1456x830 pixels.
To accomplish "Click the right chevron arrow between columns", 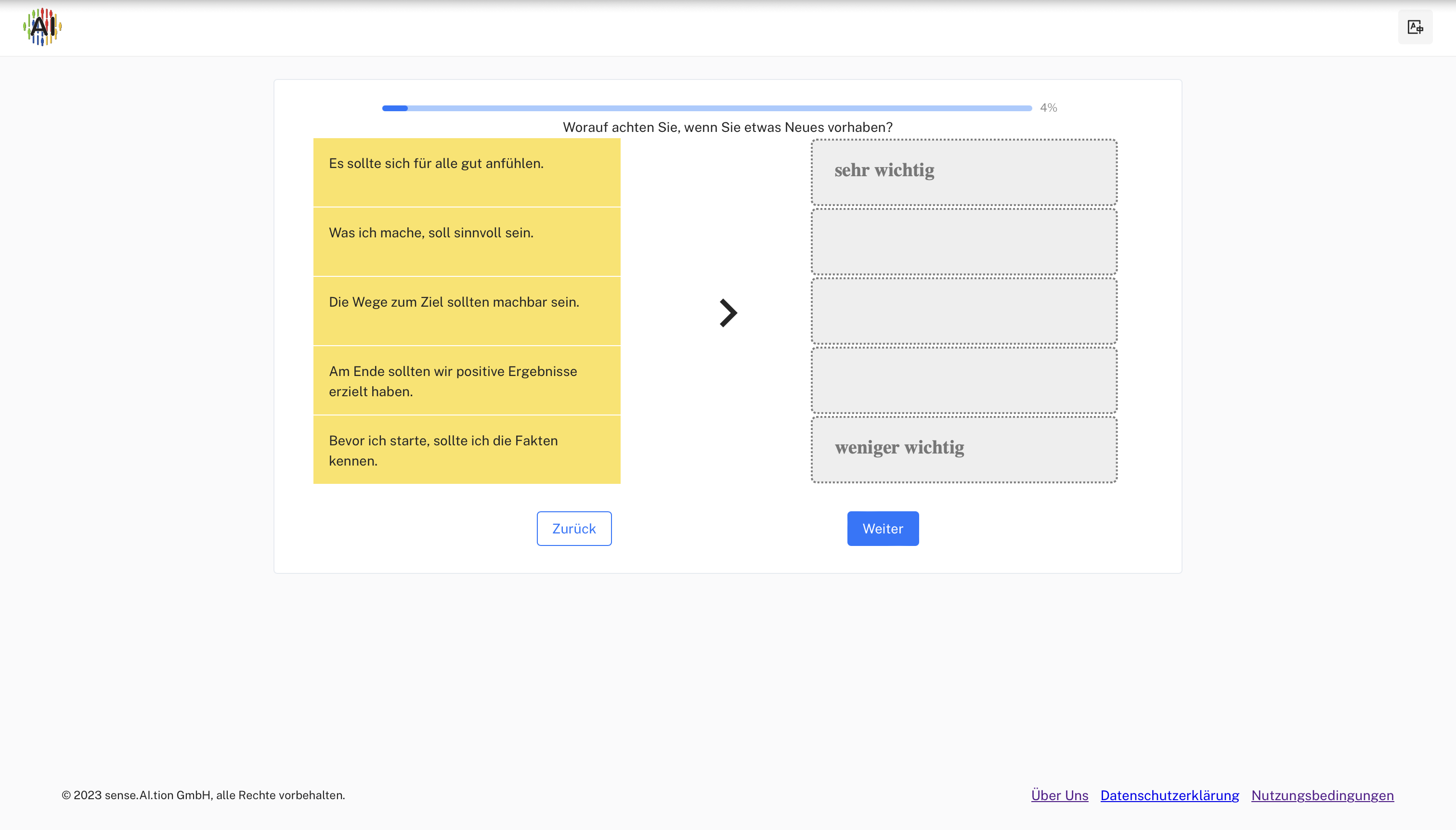I will coord(728,313).
